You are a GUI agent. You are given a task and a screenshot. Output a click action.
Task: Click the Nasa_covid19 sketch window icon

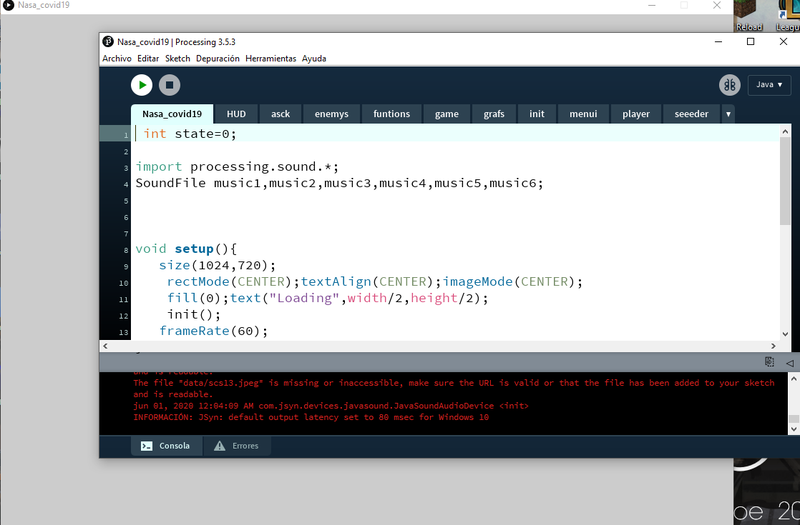[x=8, y=5]
